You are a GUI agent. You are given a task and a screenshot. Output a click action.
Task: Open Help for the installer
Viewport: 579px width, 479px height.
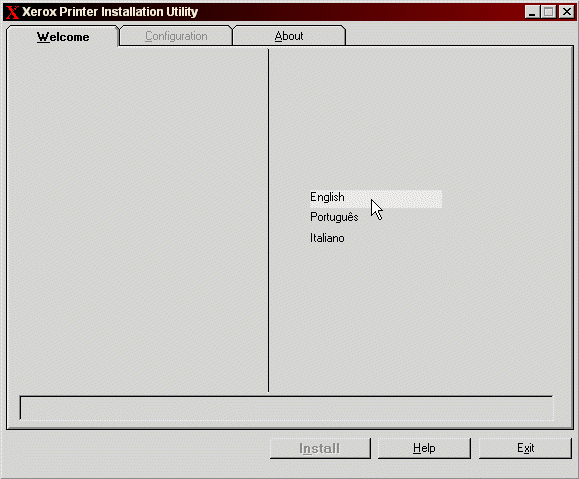(x=424, y=448)
